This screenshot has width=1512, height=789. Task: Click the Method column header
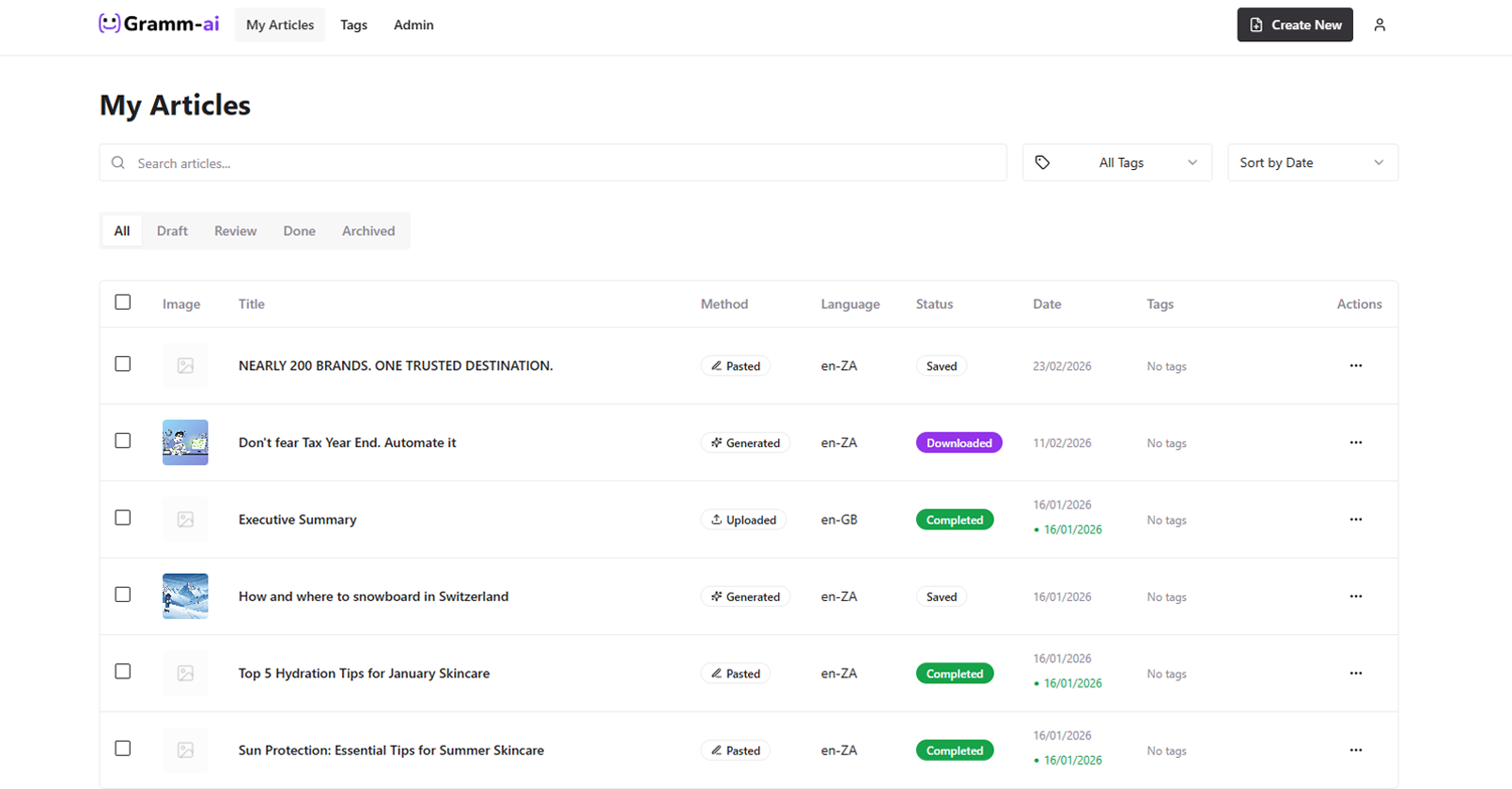(725, 304)
